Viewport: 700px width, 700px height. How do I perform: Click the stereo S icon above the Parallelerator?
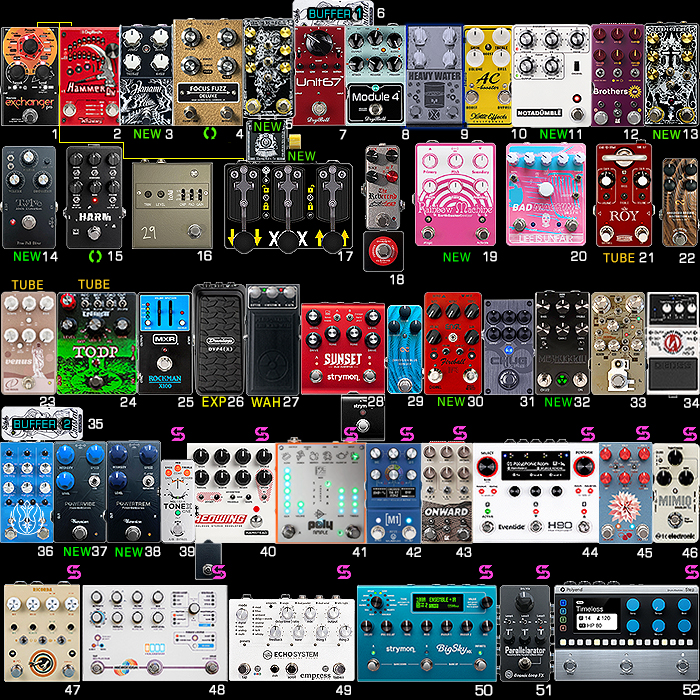coord(543,572)
